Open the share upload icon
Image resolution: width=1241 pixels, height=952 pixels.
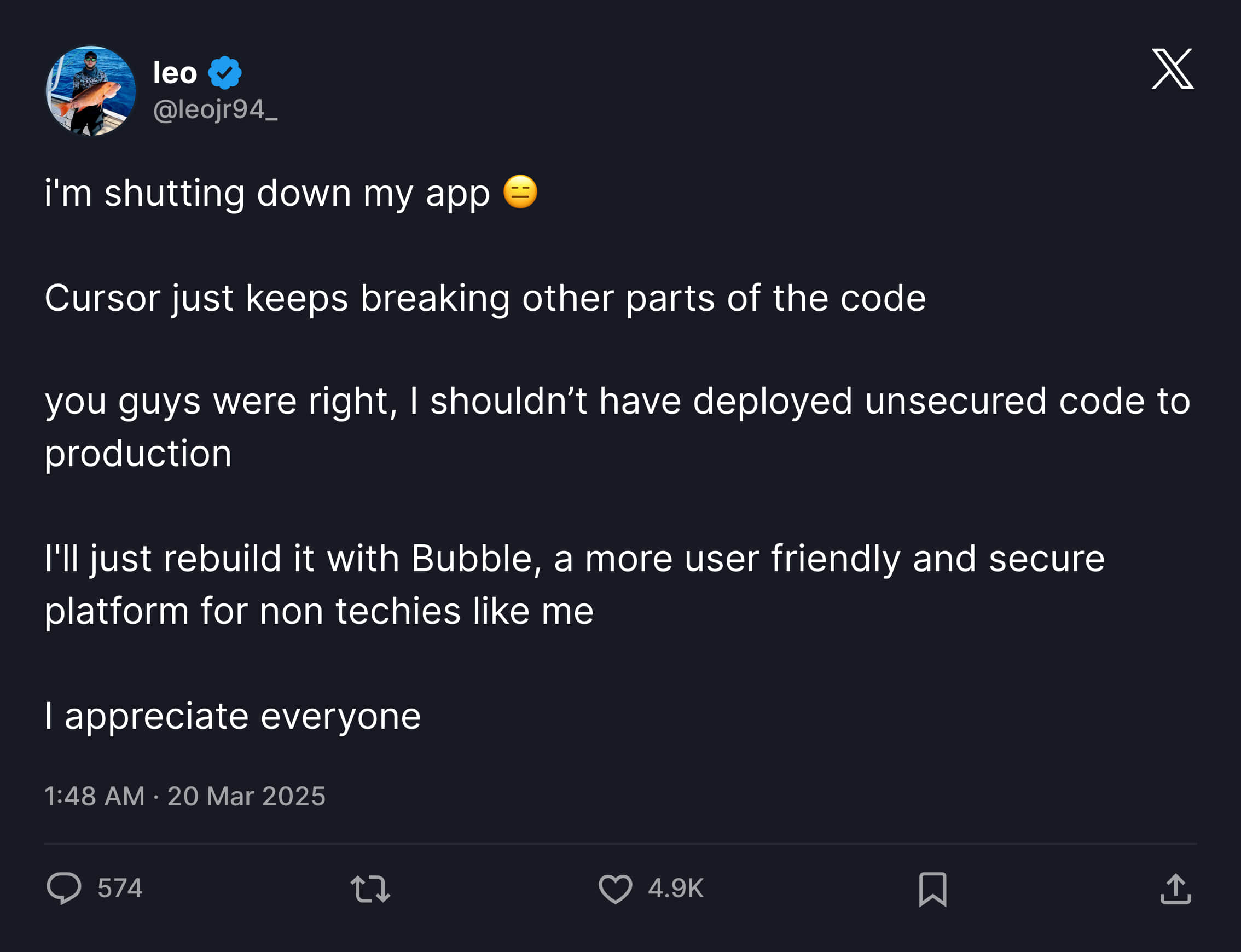click(x=1175, y=888)
